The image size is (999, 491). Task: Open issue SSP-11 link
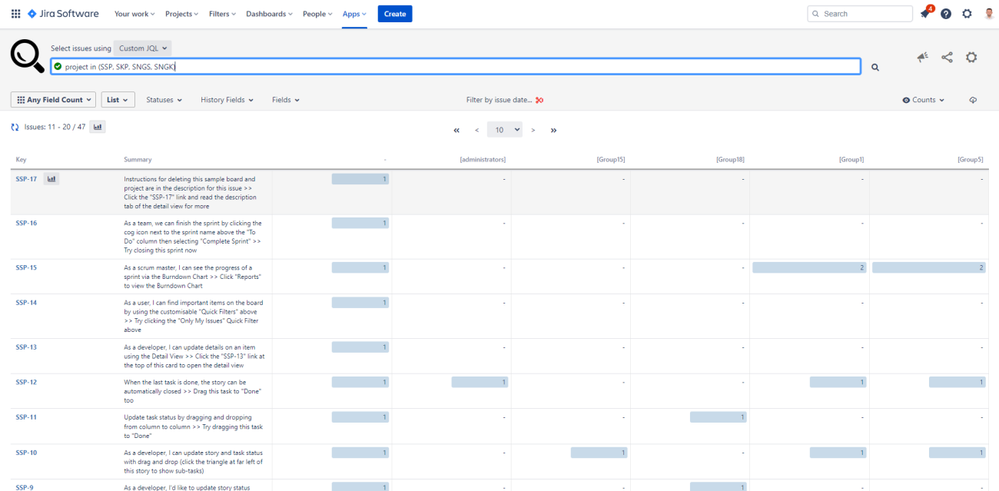[26, 417]
